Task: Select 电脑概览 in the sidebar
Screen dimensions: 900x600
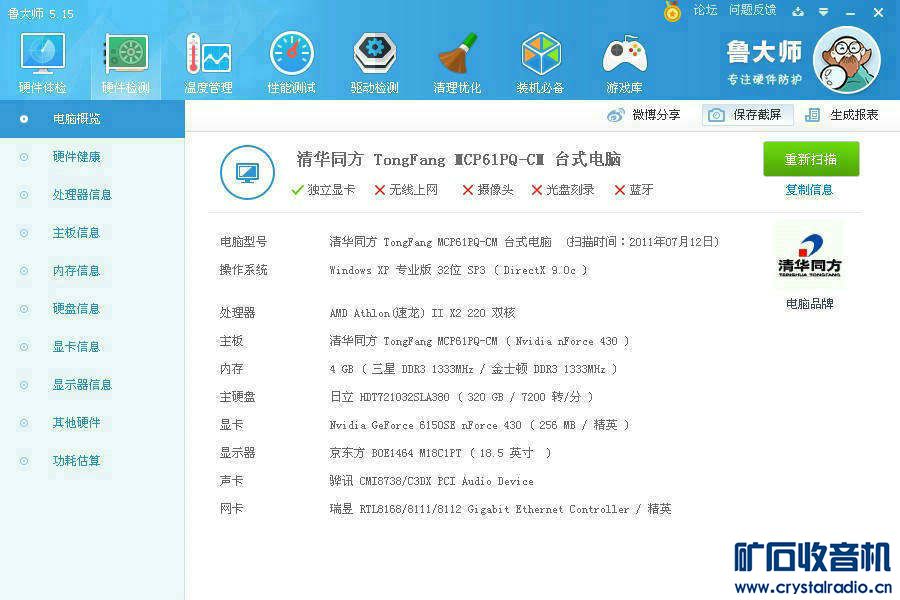Action: click(x=92, y=119)
